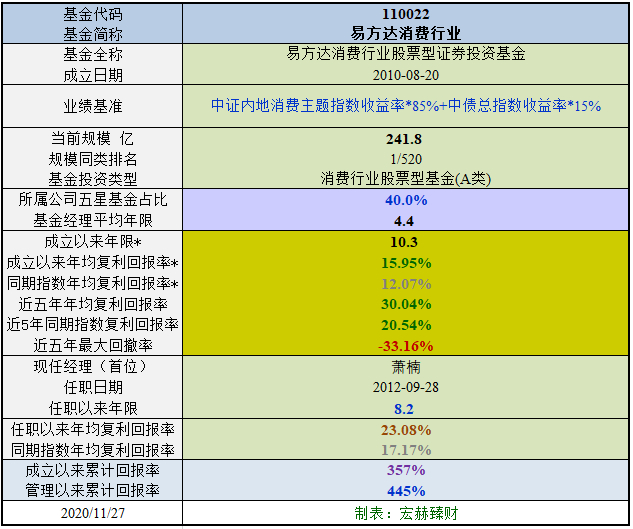Image resolution: width=633 pixels, height=529 pixels.
Task: Click the bottom label 同期指数年均复利回报率
Action: pyautogui.click(x=93, y=450)
